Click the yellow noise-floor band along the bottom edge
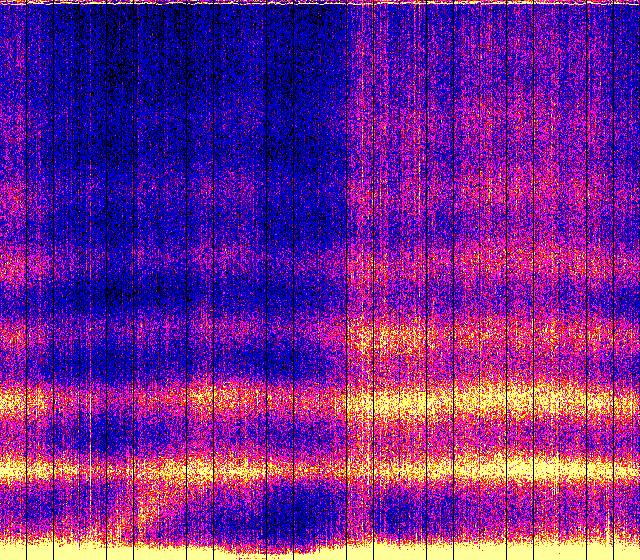This screenshot has height=560, width=640. click(320, 552)
